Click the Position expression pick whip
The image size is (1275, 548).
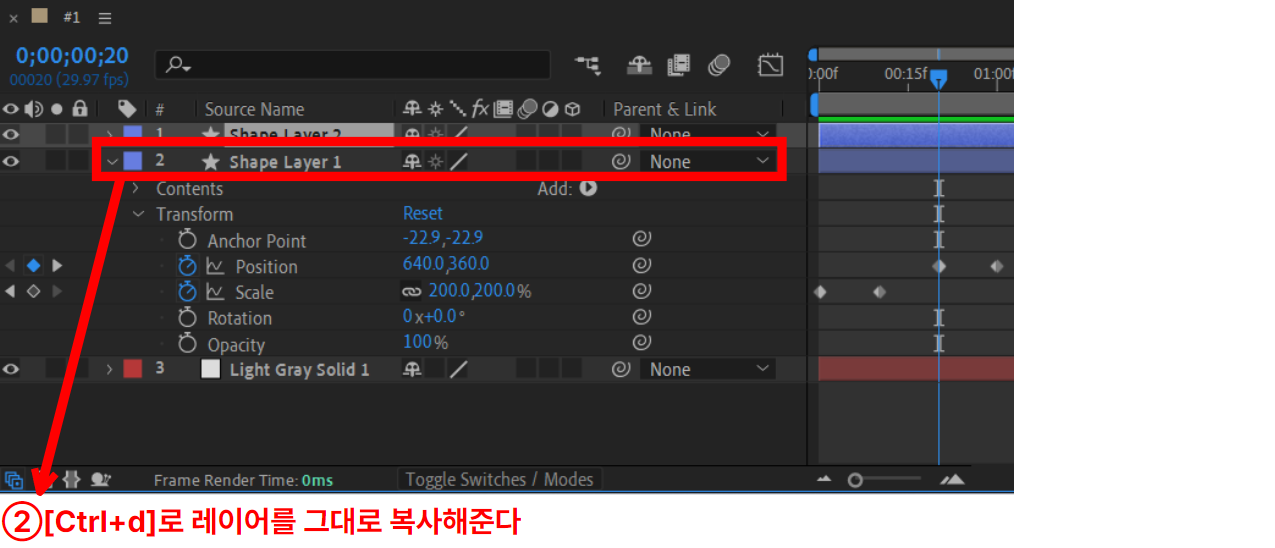tap(642, 266)
